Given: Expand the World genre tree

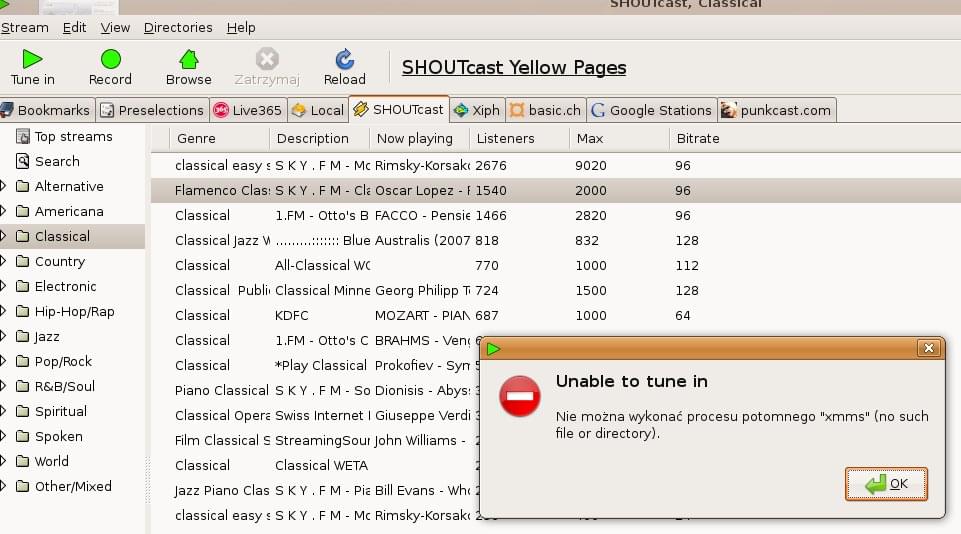Looking at the screenshot, I should coord(3,461).
